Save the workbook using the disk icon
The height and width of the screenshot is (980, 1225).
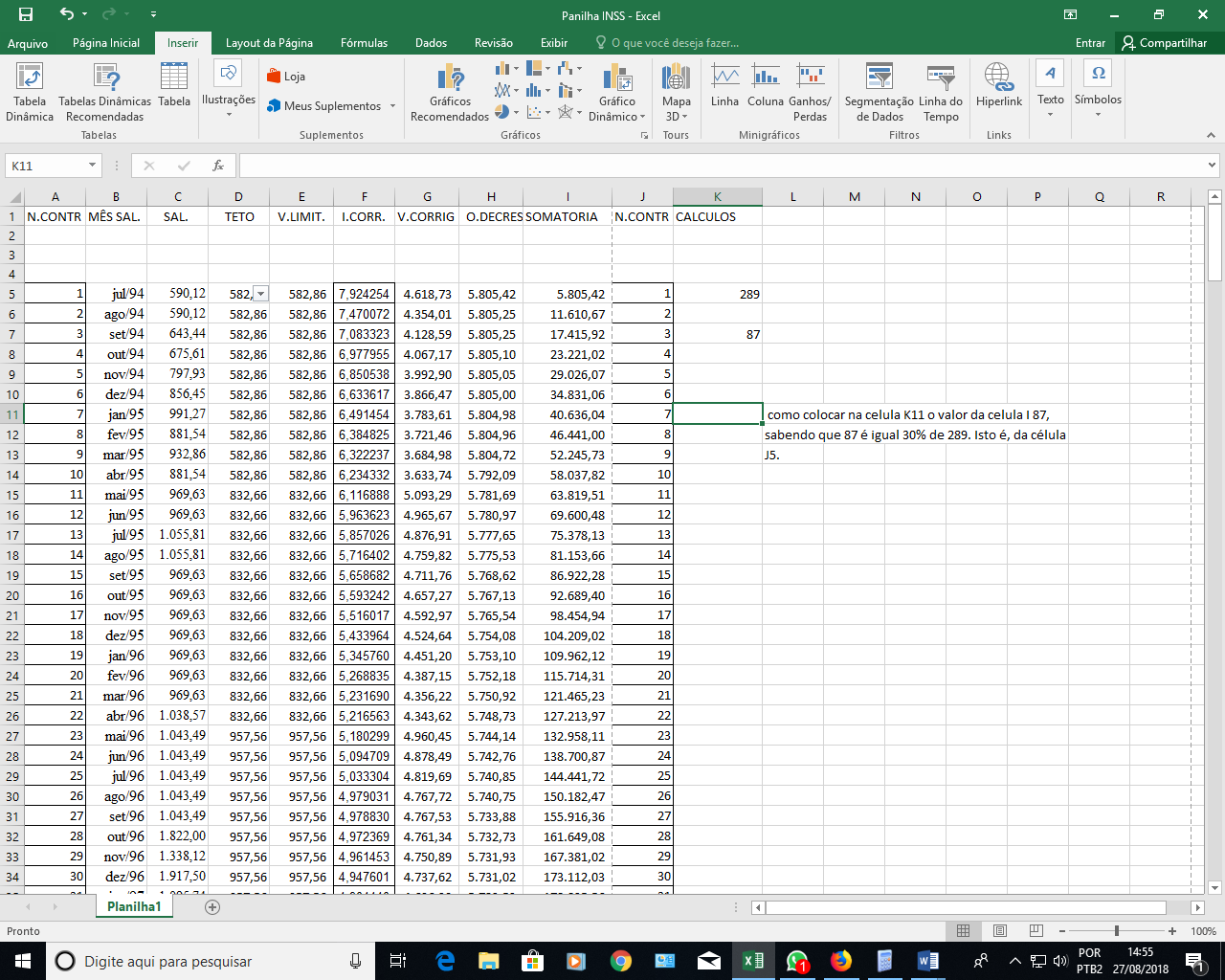tap(26, 14)
